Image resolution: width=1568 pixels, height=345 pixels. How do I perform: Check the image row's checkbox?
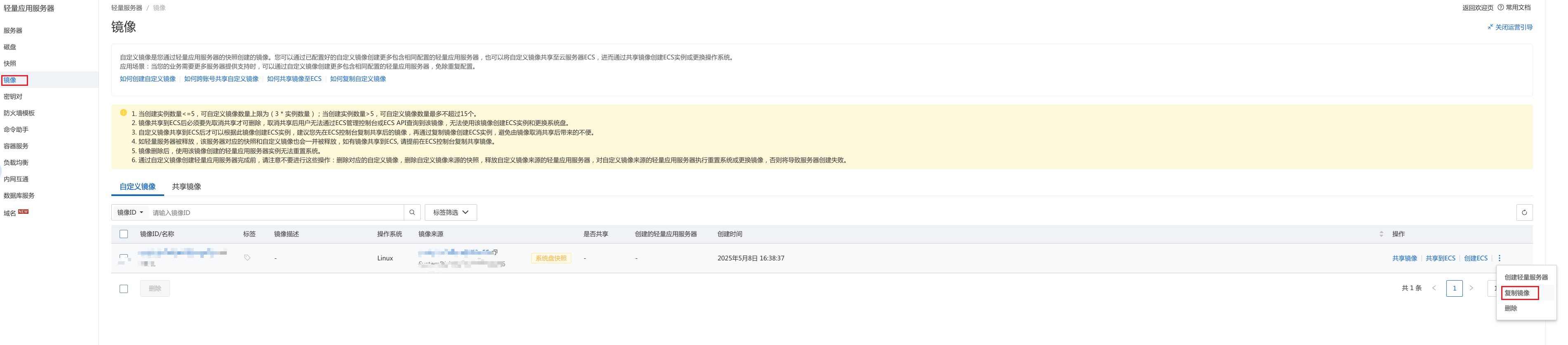[124, 258]
